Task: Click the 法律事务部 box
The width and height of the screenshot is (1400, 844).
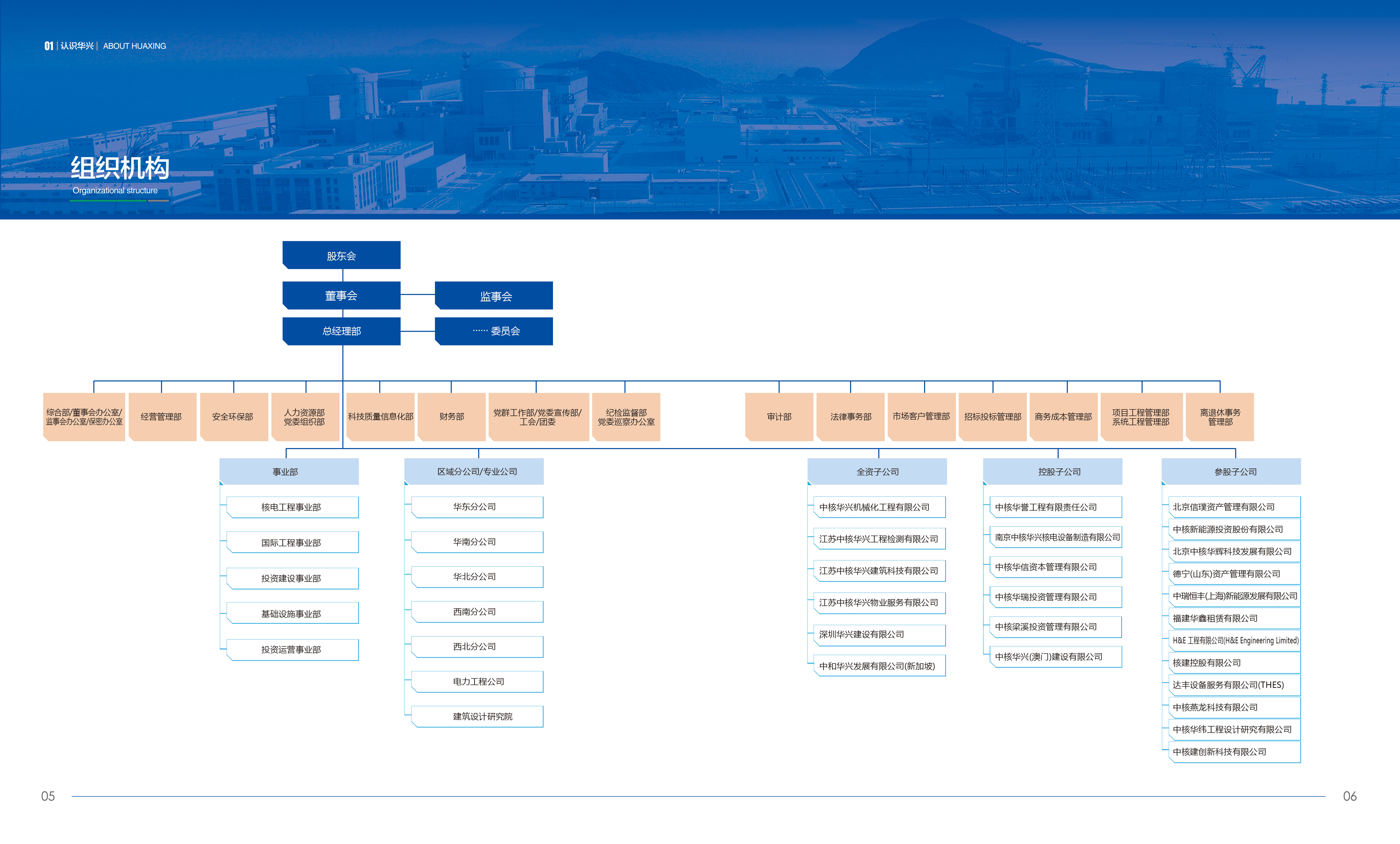Action: click(851, 416)
